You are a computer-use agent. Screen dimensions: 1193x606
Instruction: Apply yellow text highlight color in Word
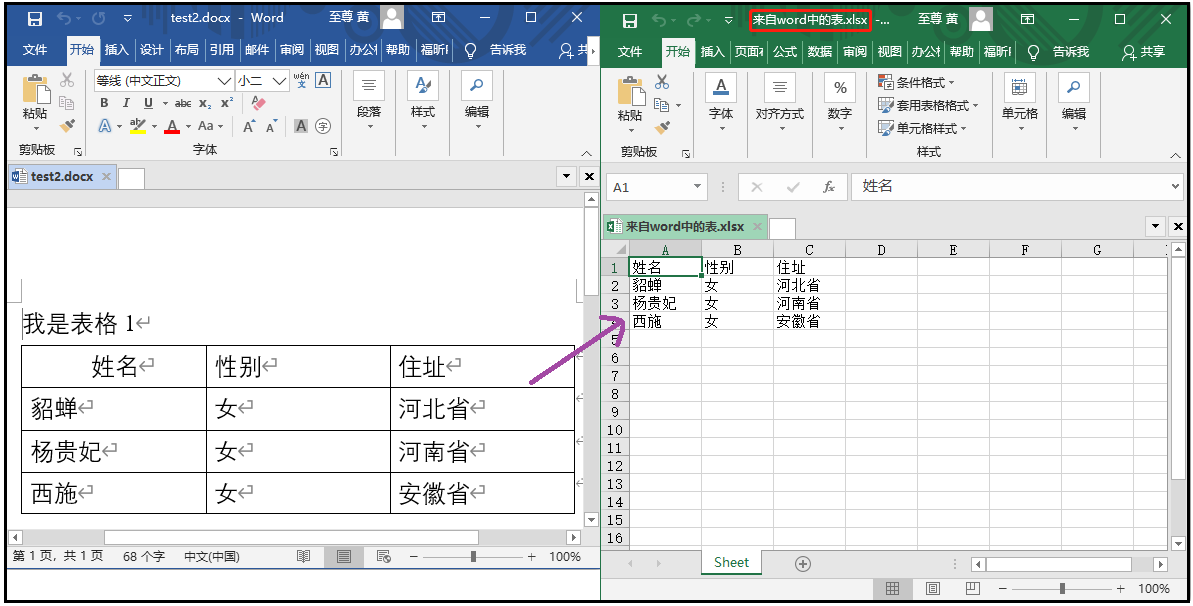[138, 126]
